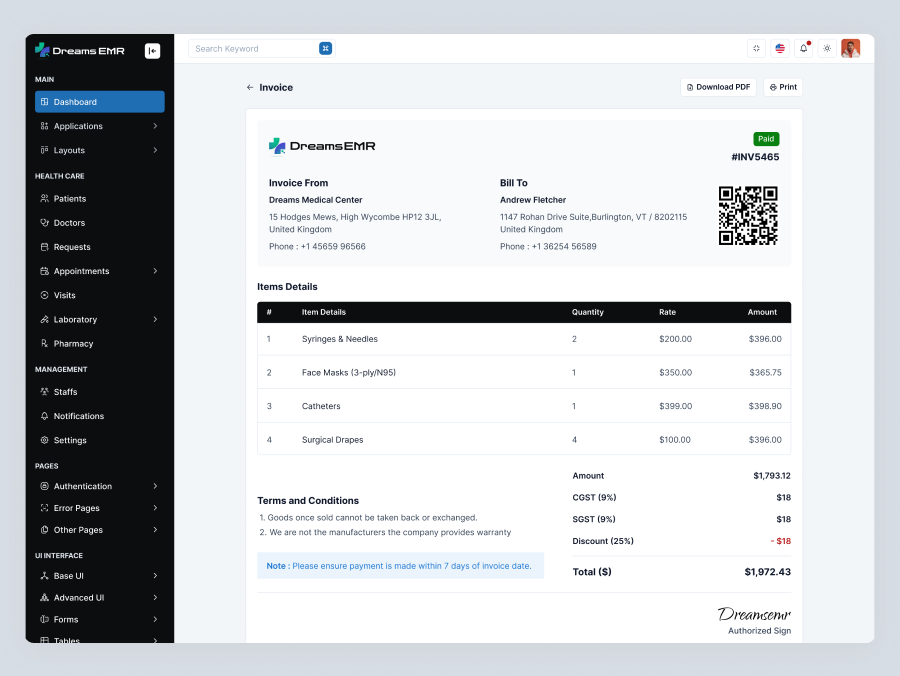This screenshot has width=900, height=676.
Task: Click the Download PDF button
Action: 718,87
